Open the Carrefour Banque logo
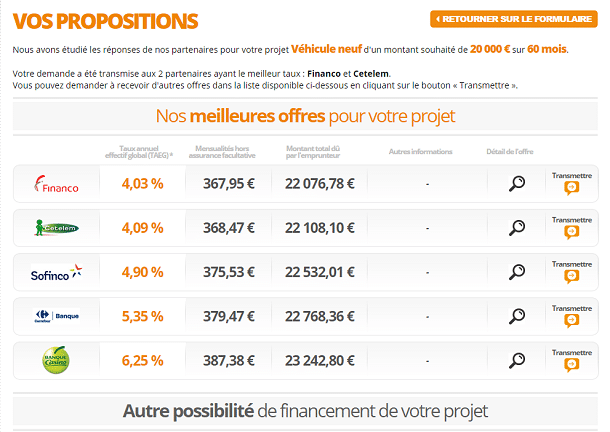The width and height of the screenshot is (610, 432). pos(56,316)
